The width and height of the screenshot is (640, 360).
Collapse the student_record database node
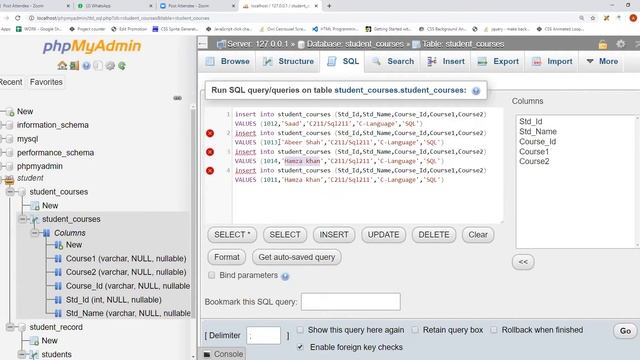point(10,327)
